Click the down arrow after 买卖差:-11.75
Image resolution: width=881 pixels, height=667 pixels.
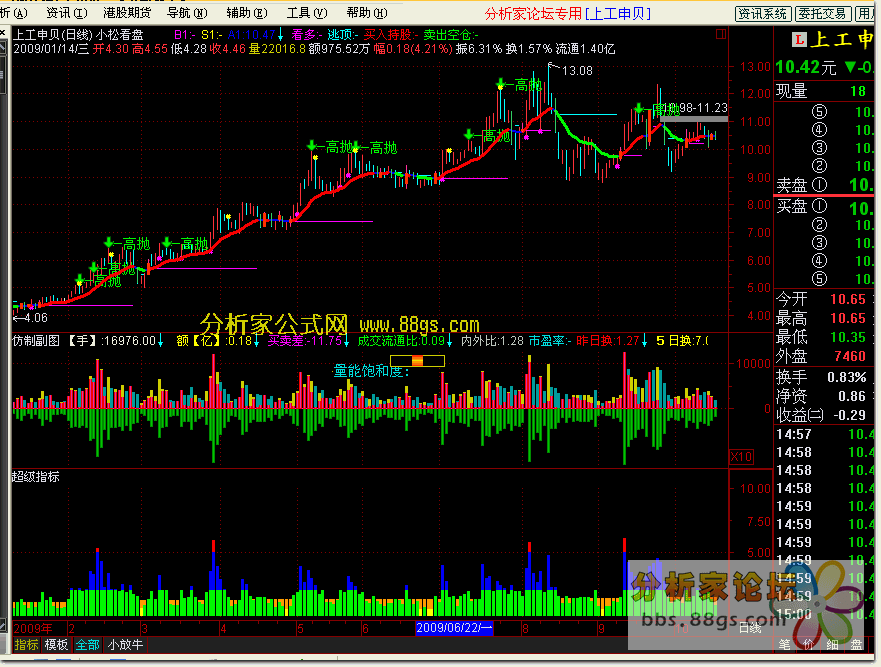pyautogui.click(x=346, y=341)
